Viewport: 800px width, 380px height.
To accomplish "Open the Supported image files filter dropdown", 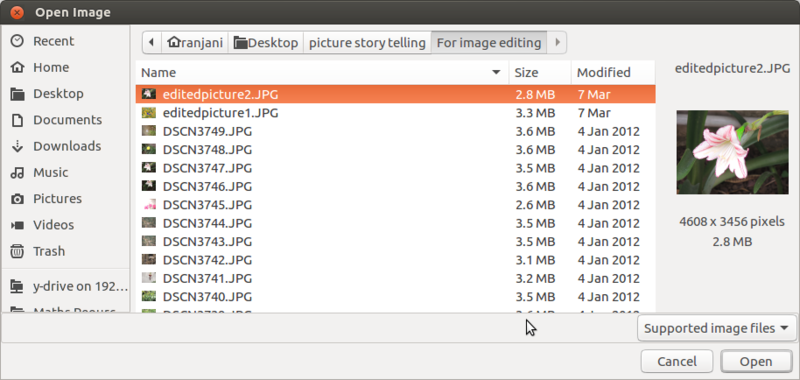I will tap(716, 328).
